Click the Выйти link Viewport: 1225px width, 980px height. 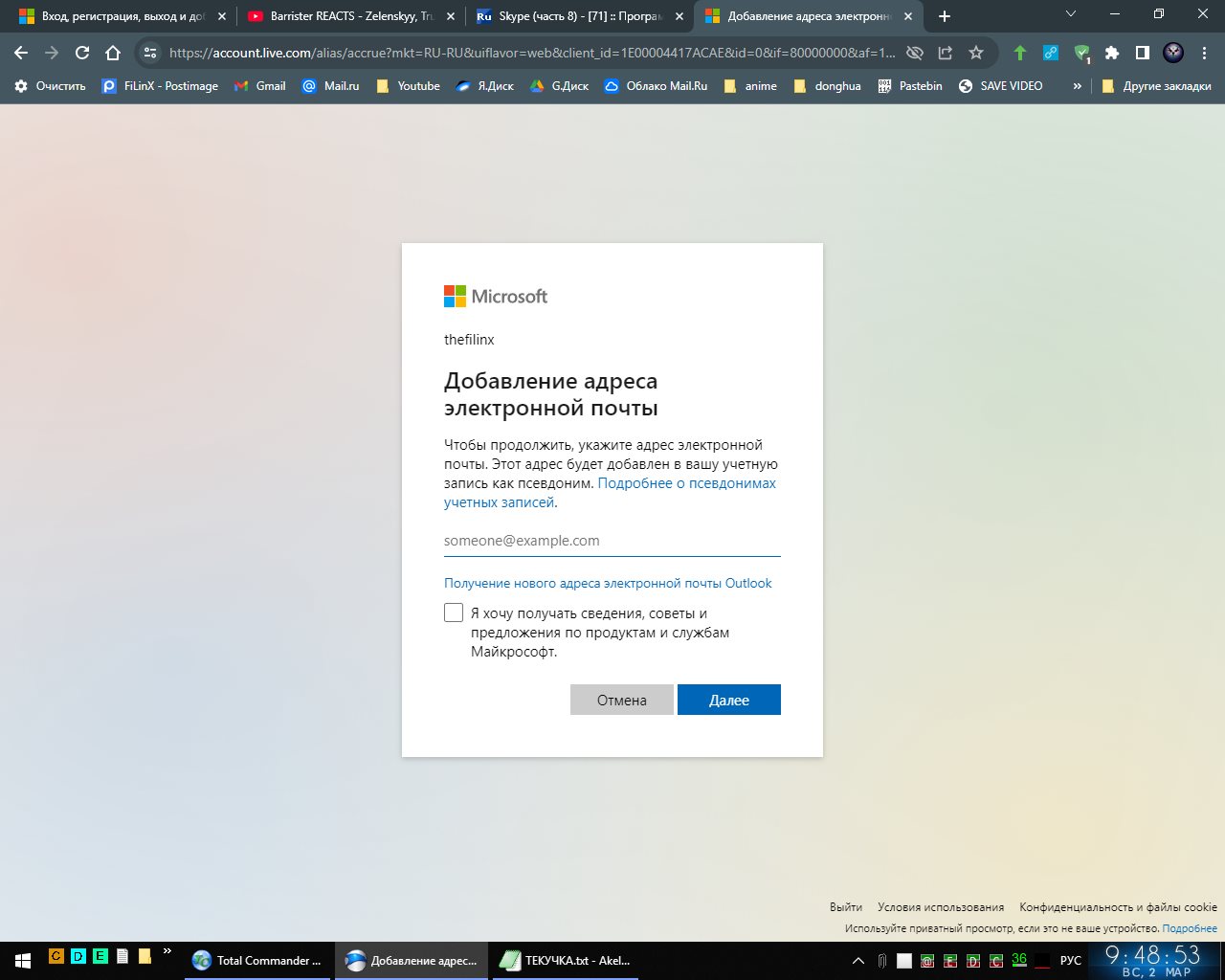[x=846, y=907]
